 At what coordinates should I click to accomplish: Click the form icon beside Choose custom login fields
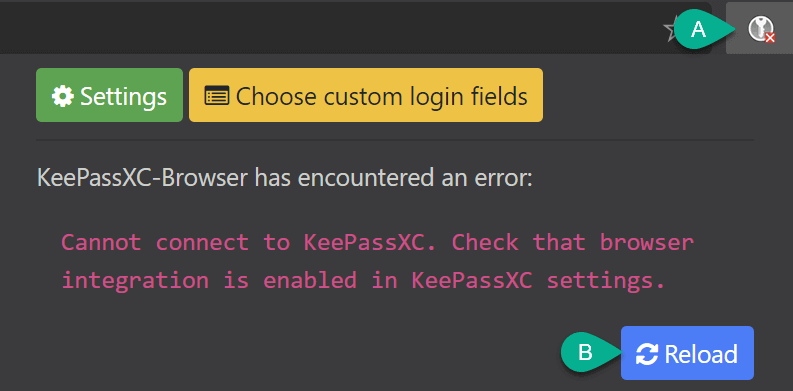click(x=217, y=95)
